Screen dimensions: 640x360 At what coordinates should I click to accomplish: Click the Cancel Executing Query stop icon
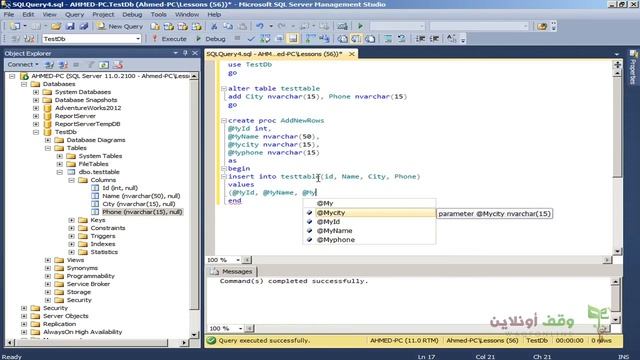237,39
